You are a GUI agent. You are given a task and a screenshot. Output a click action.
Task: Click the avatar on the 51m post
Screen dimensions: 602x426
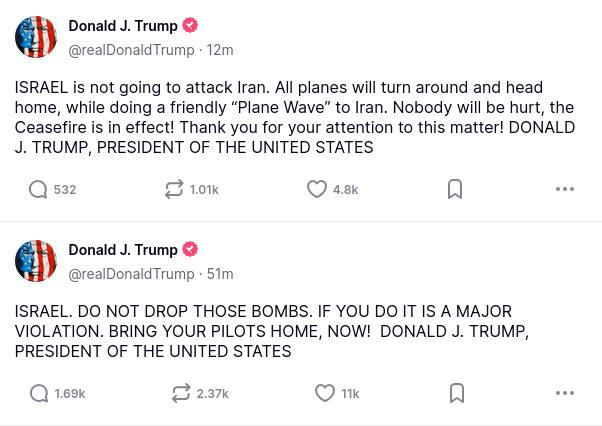tap(36, 261)
